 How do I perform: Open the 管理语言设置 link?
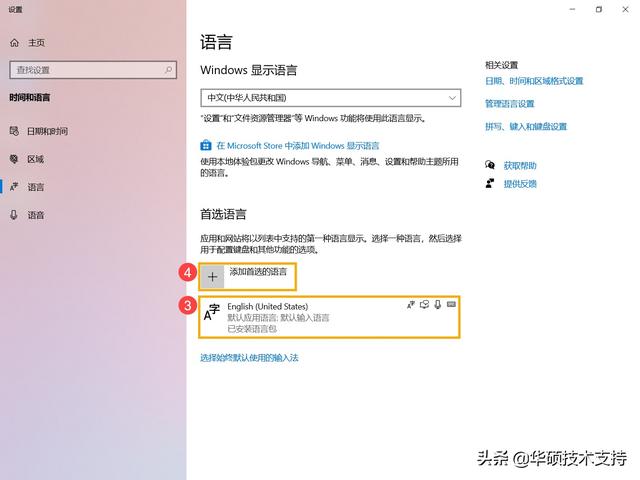click(509, 104)
